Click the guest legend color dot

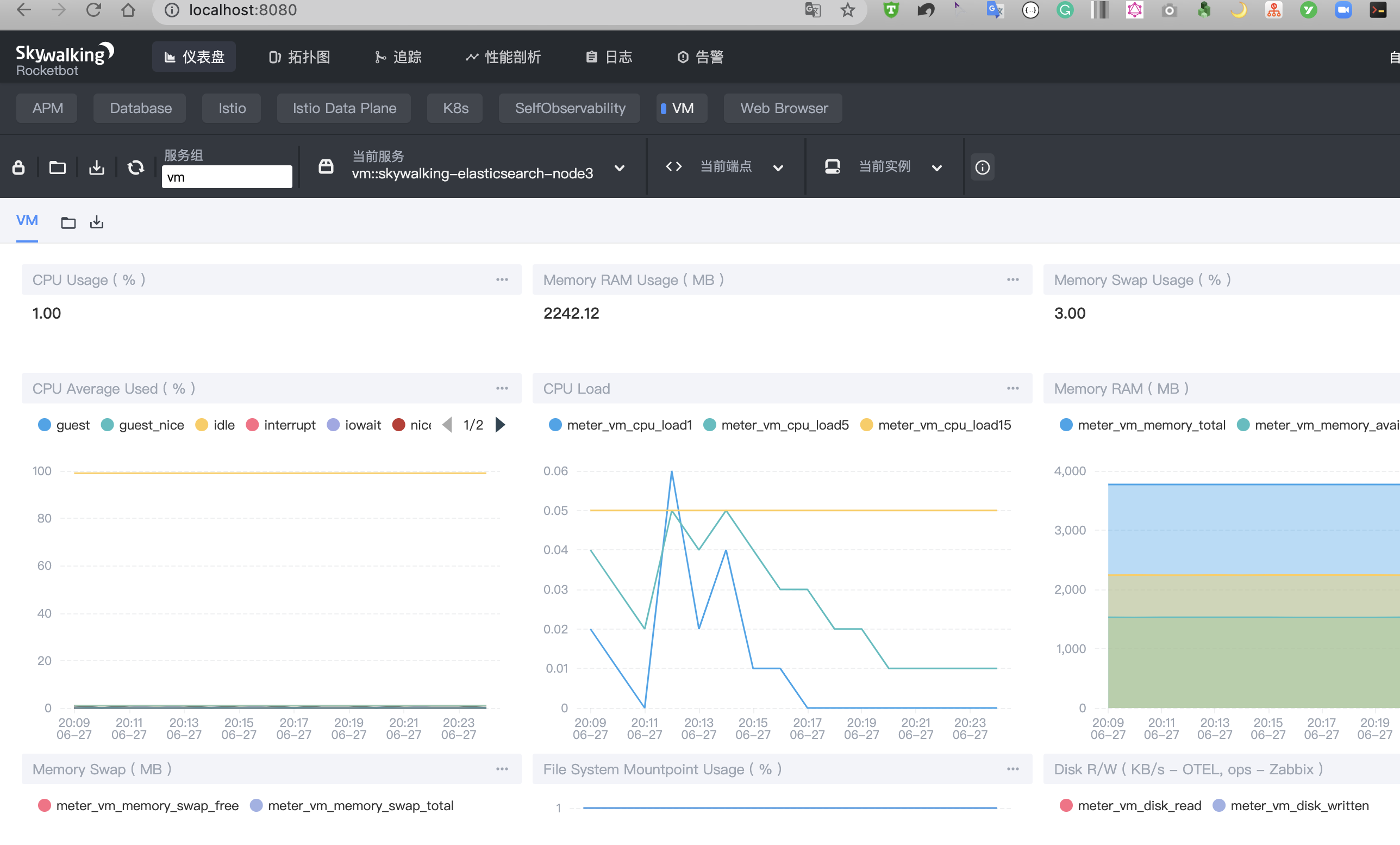point(45,425)
